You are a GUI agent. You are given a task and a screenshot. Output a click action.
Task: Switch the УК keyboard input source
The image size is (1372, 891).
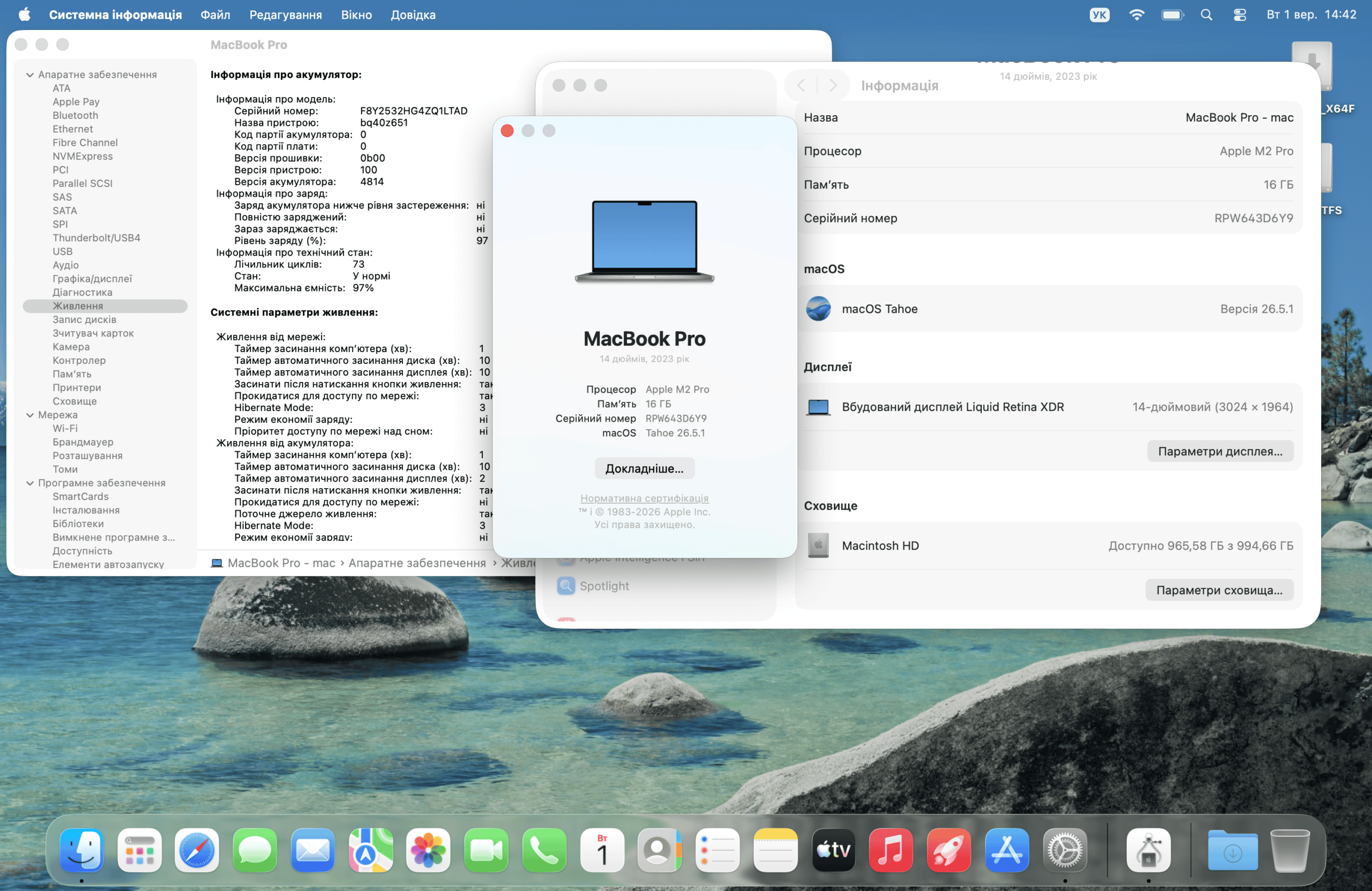1099,14
